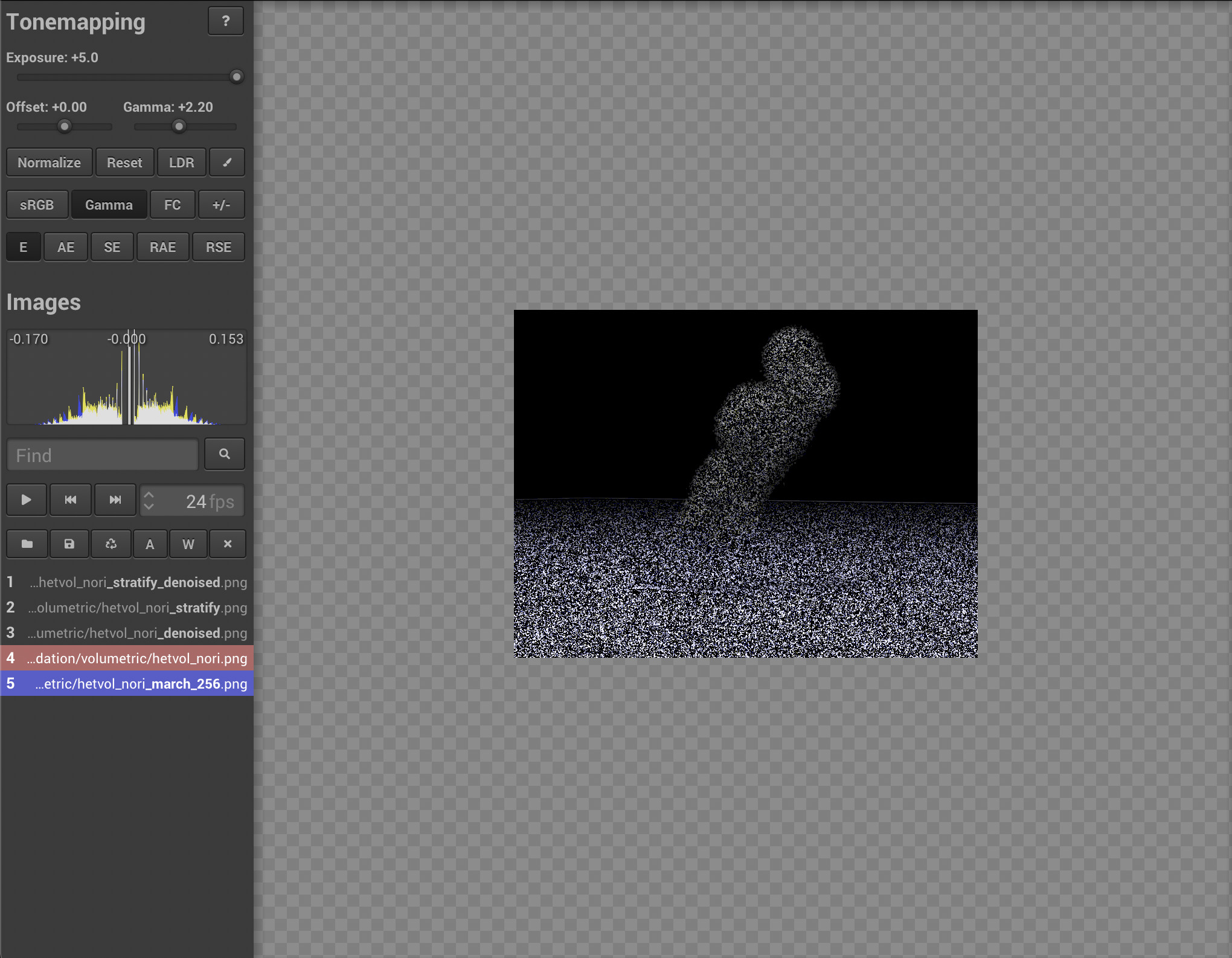Click the Exposure: +5.0 label
Viewport: 1232px width, 958px height.
pos(53,57)
